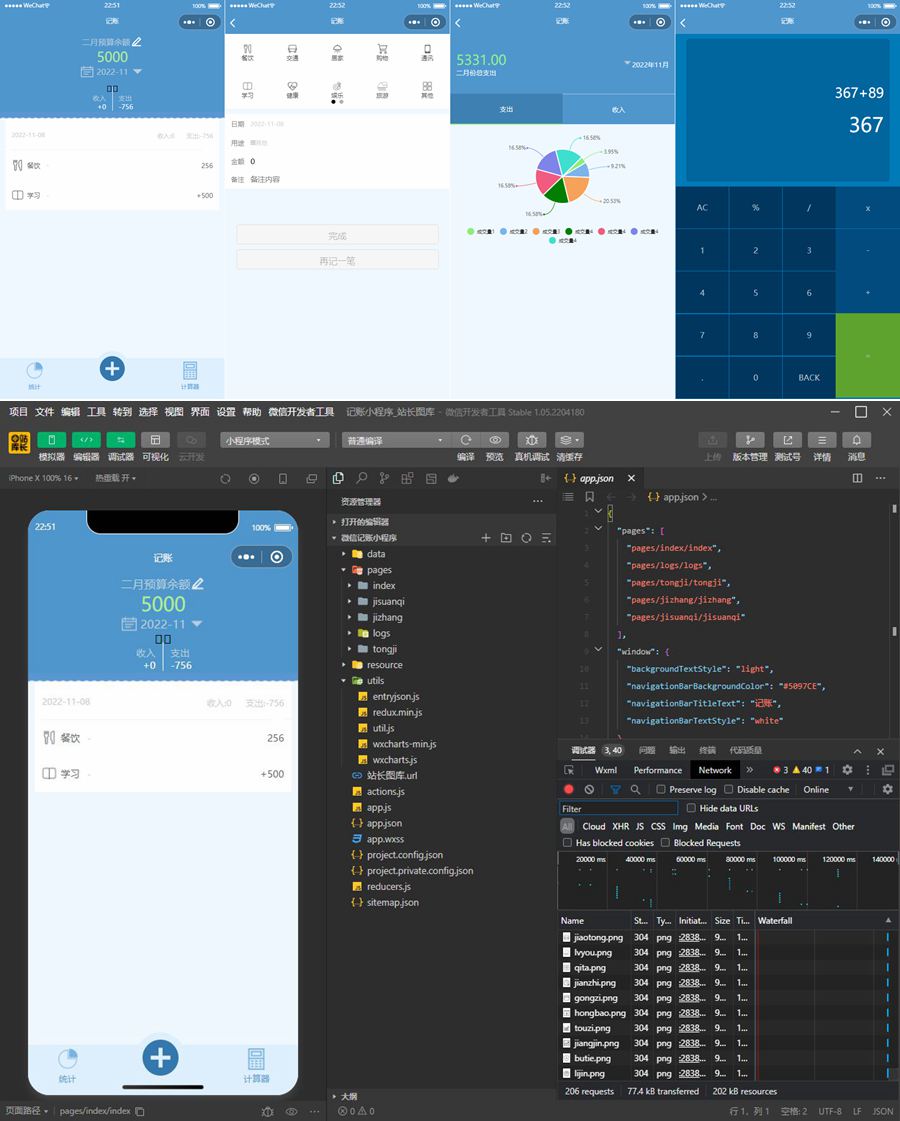Tick the Disable cache checkbox
900x1121 pixels.
[x=729, y=790]
